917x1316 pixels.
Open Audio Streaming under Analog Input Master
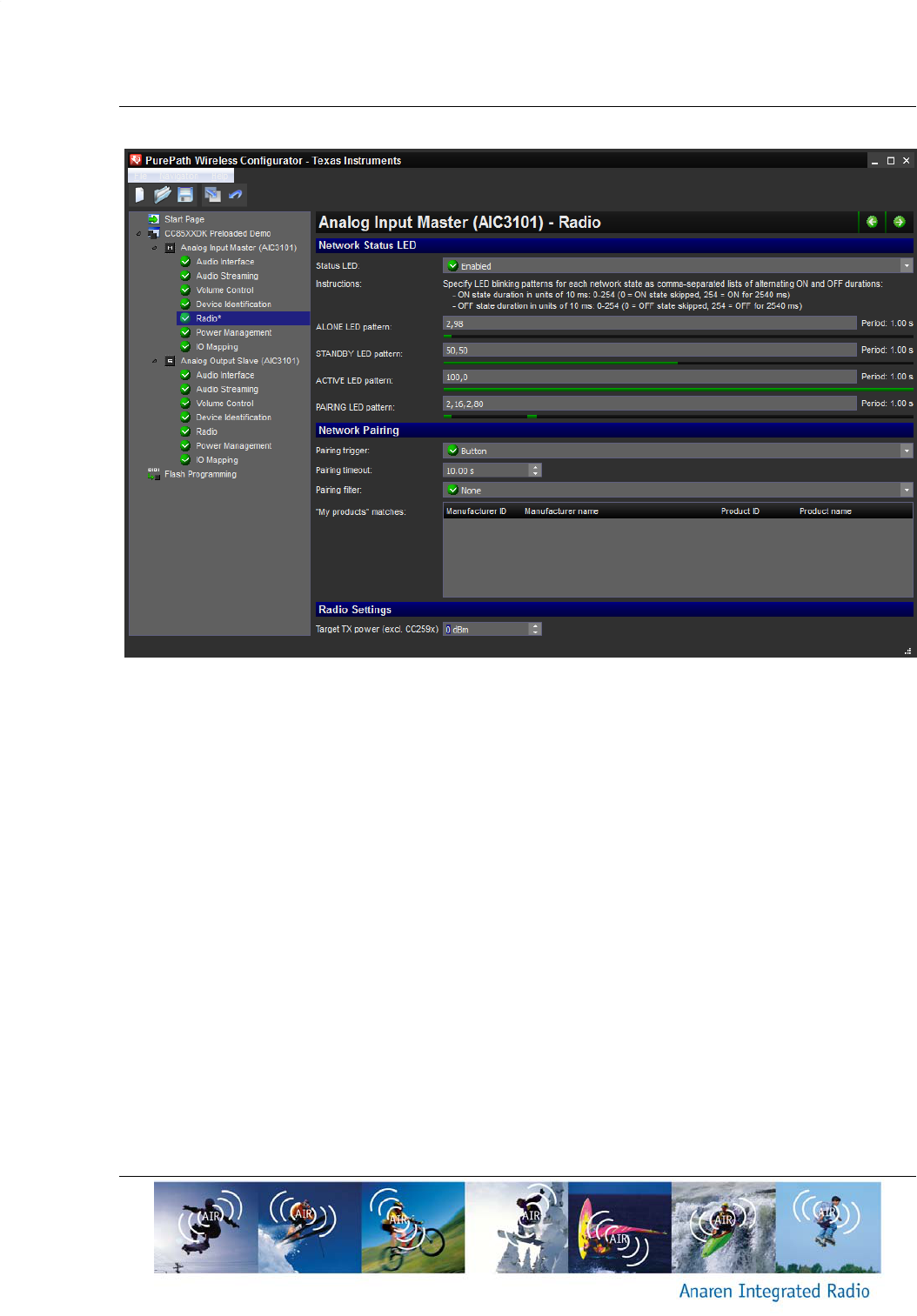tap(227, 276)
